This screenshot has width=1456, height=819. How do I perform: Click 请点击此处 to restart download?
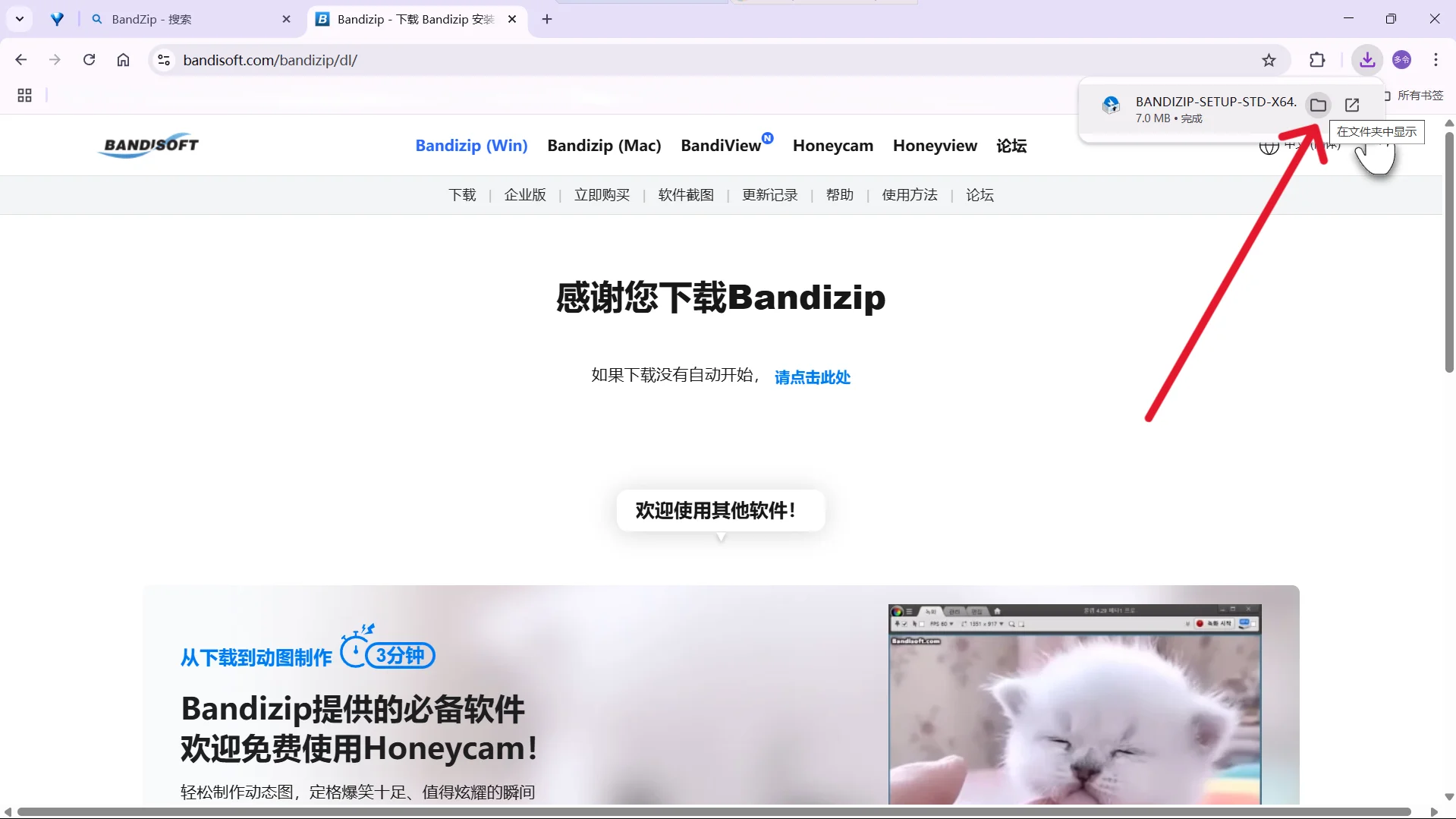point(812,376)
